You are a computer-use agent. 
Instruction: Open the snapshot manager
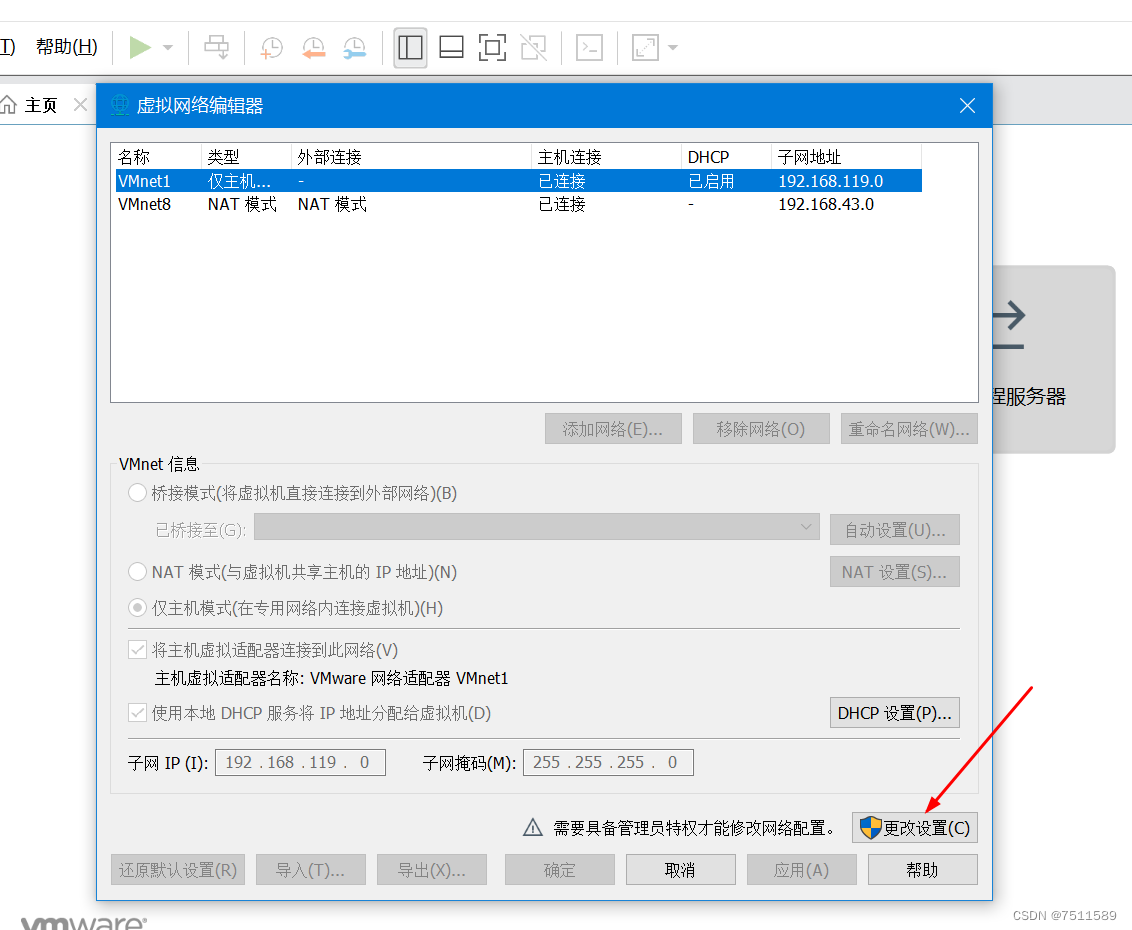355,47
